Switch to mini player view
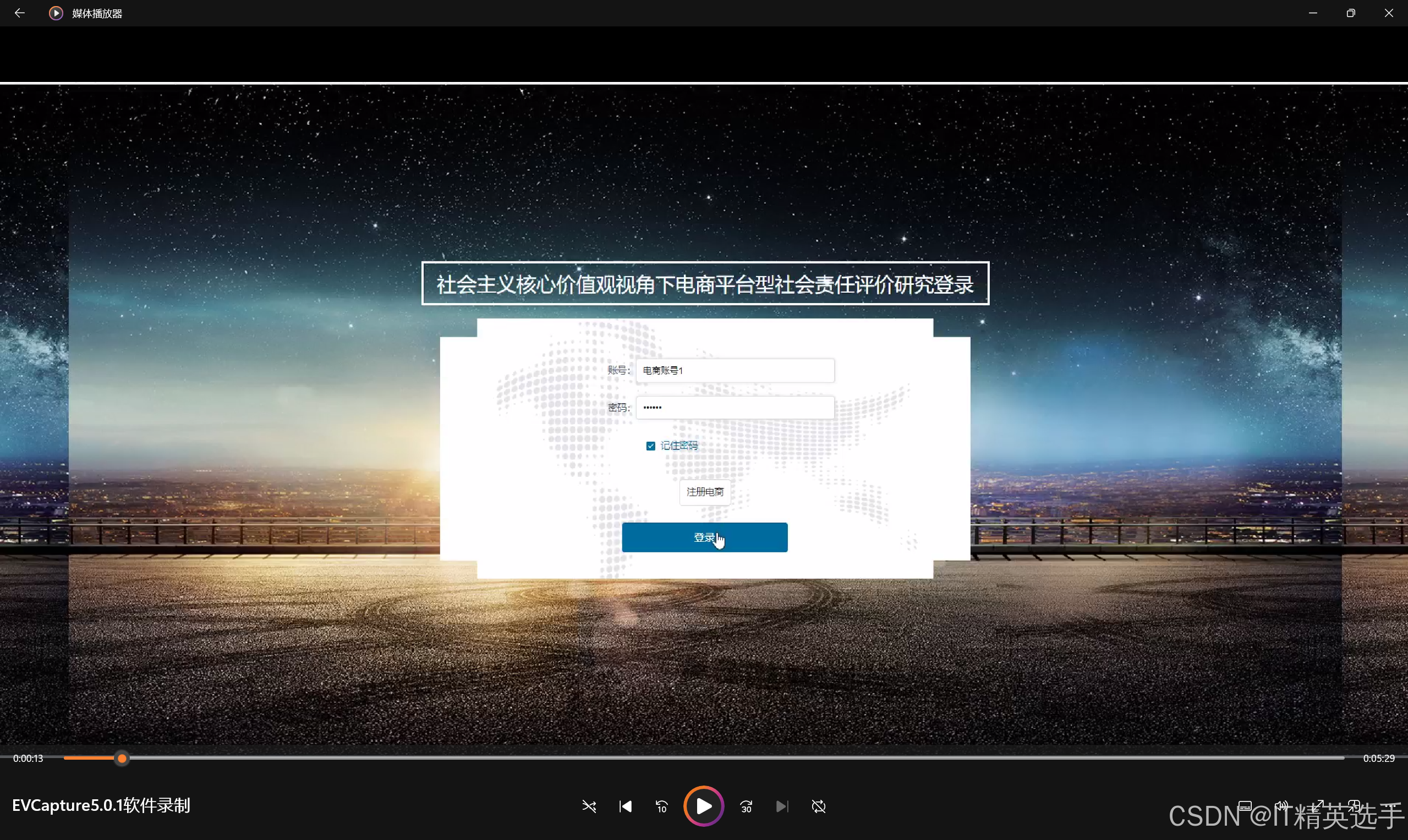This screenshot has width=1408, height=840. (x=1354, y=805)
